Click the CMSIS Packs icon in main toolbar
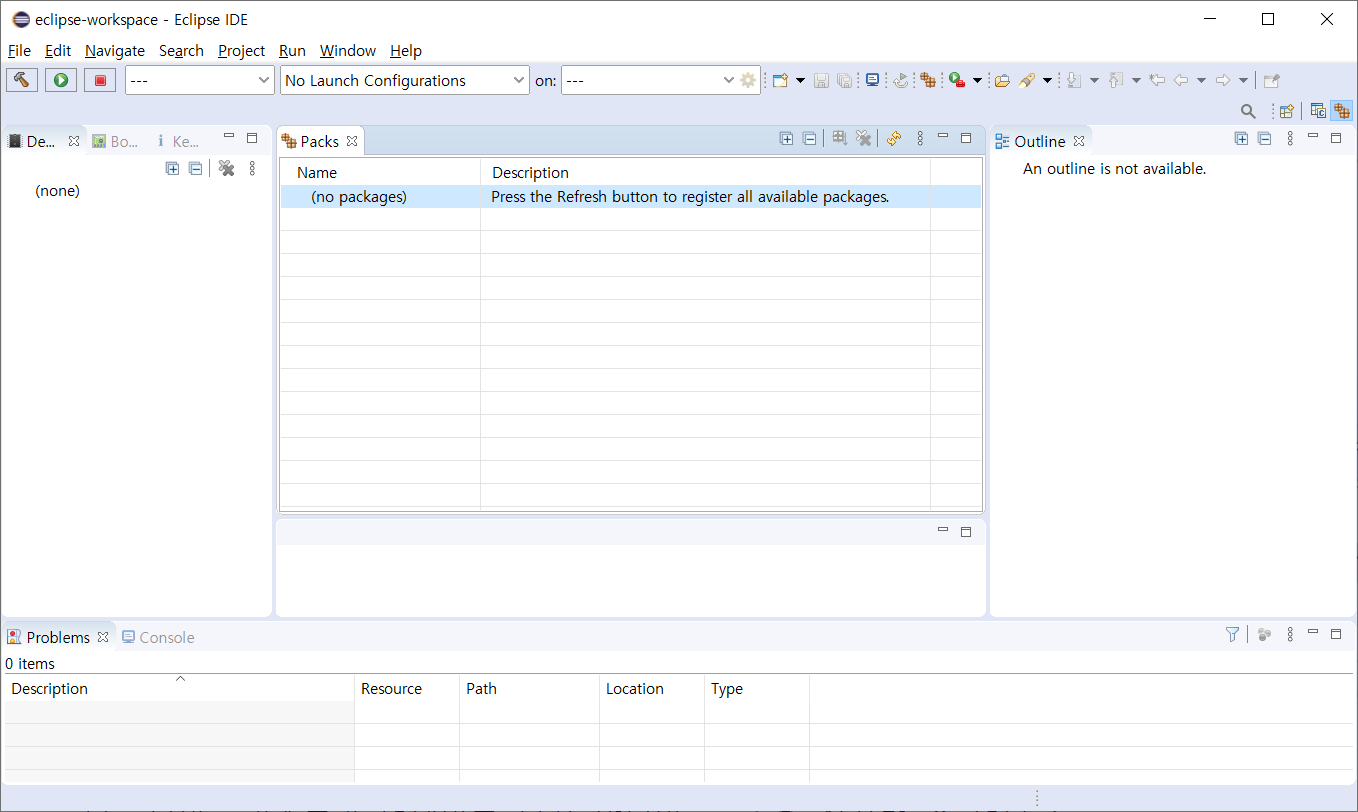 tap(928, 80)
